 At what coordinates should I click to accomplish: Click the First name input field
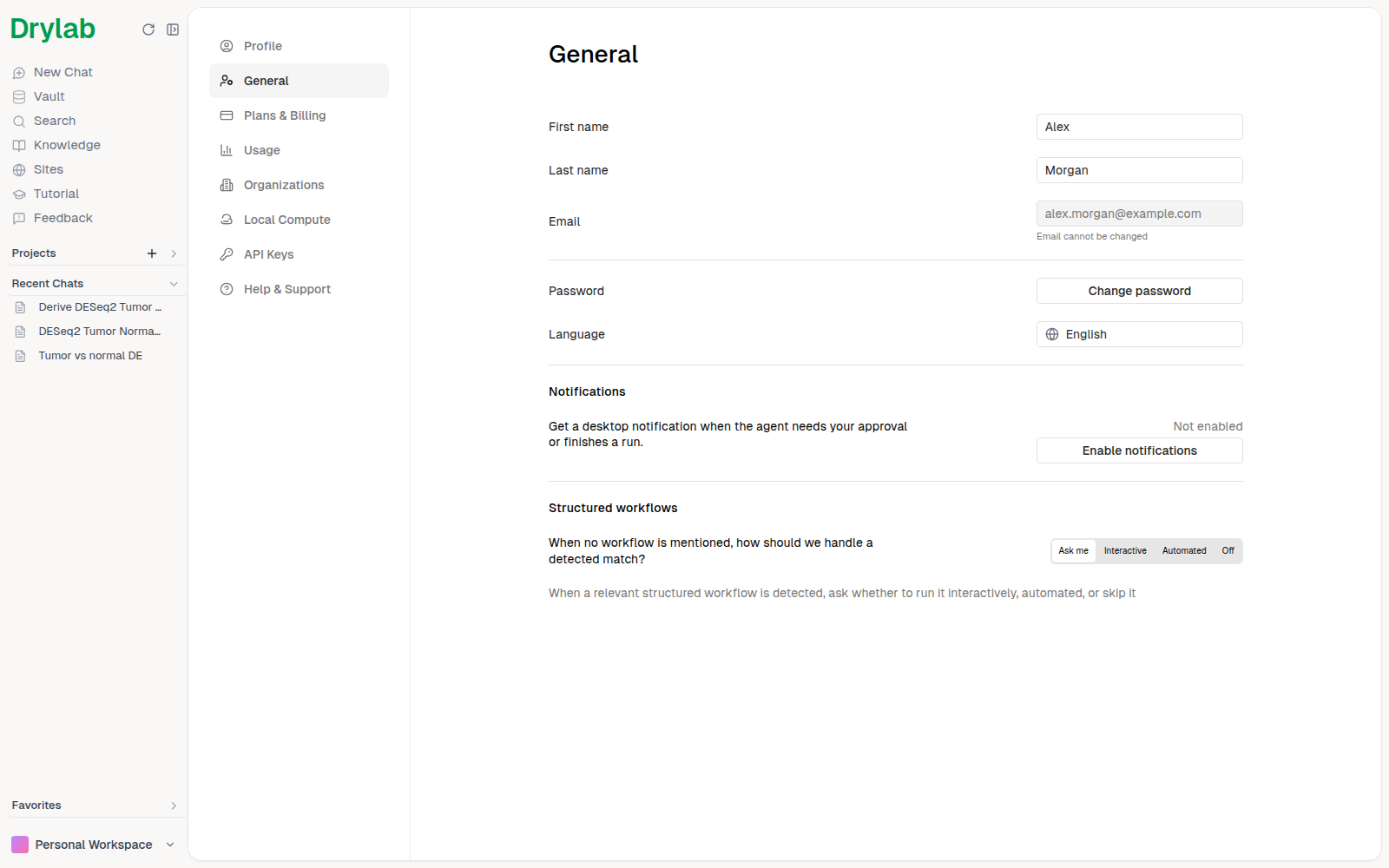(x=1139, y=127)
